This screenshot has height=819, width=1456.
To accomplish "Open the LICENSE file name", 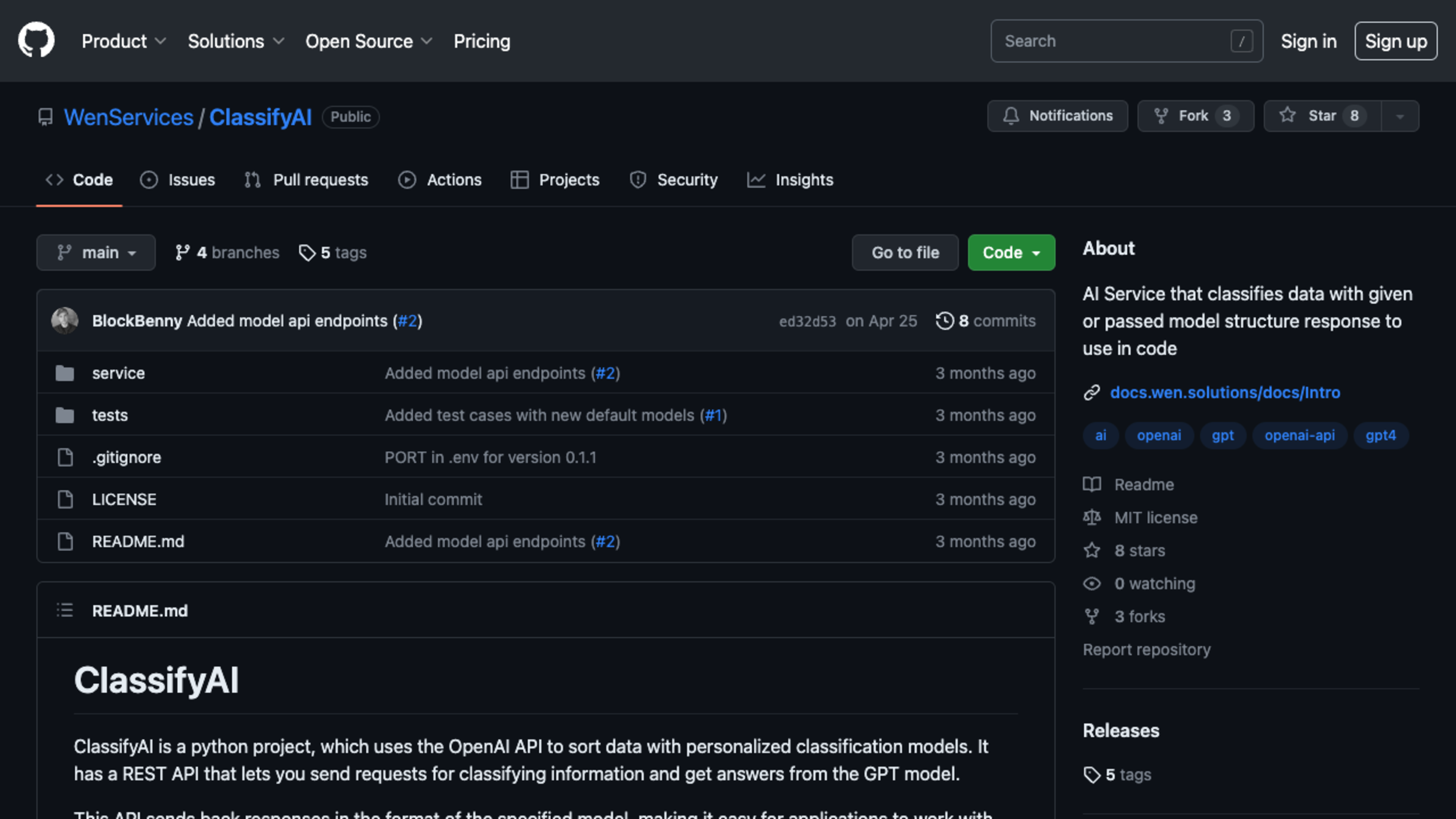I will [124, 499].
